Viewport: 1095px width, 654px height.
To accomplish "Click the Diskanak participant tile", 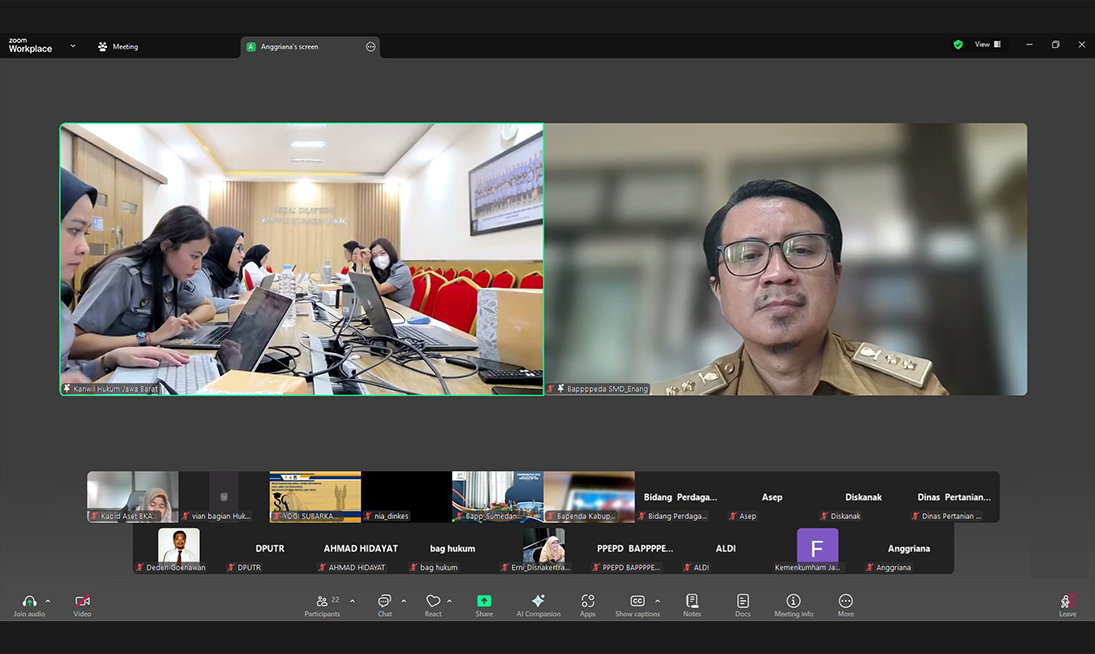I will (863, 497).
